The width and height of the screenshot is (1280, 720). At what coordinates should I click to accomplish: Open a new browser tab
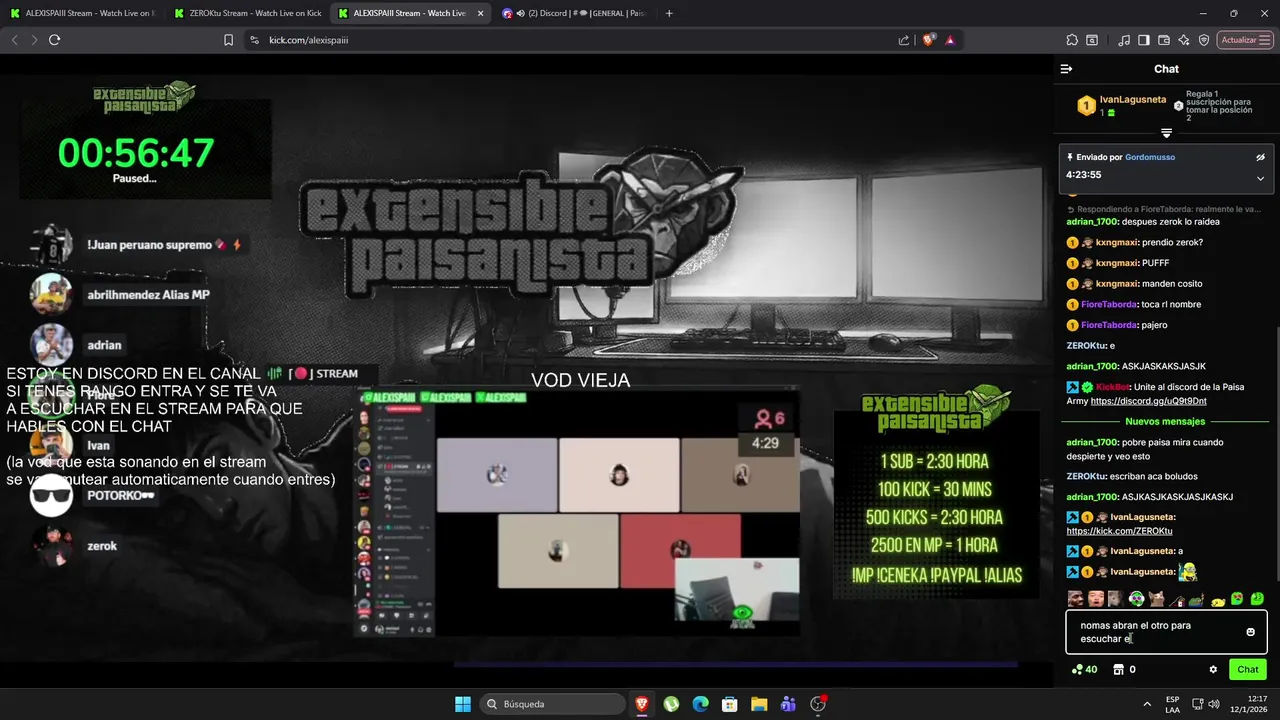669,13
